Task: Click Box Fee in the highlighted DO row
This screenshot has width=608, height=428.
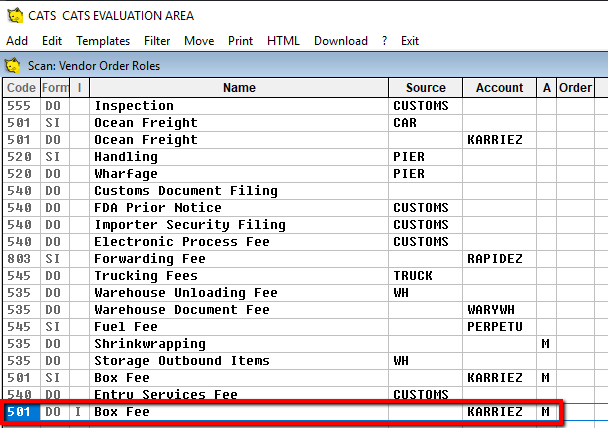Action: coord(122,412)
